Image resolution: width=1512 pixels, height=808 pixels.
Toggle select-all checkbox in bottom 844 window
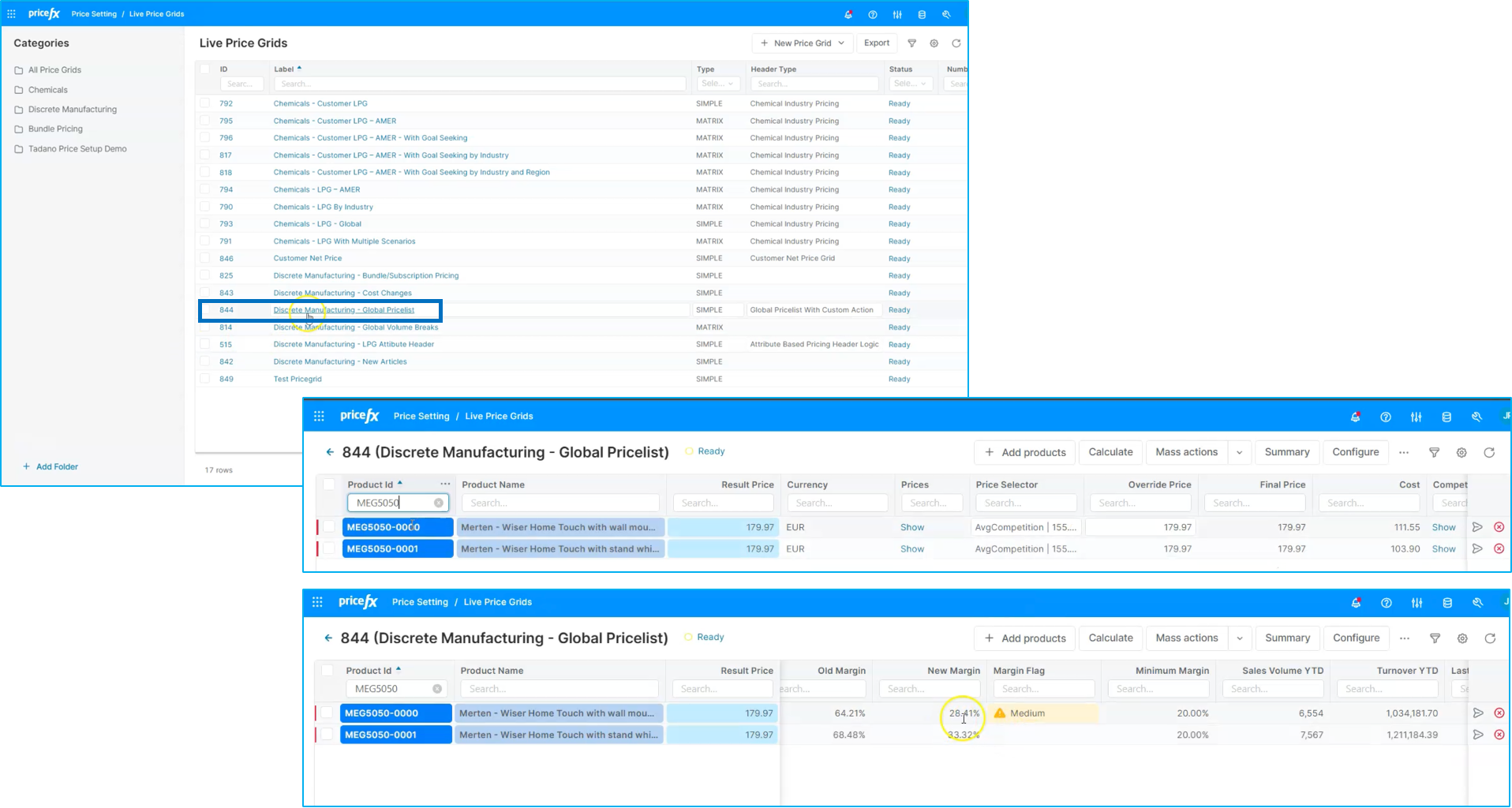coord(327,671)
